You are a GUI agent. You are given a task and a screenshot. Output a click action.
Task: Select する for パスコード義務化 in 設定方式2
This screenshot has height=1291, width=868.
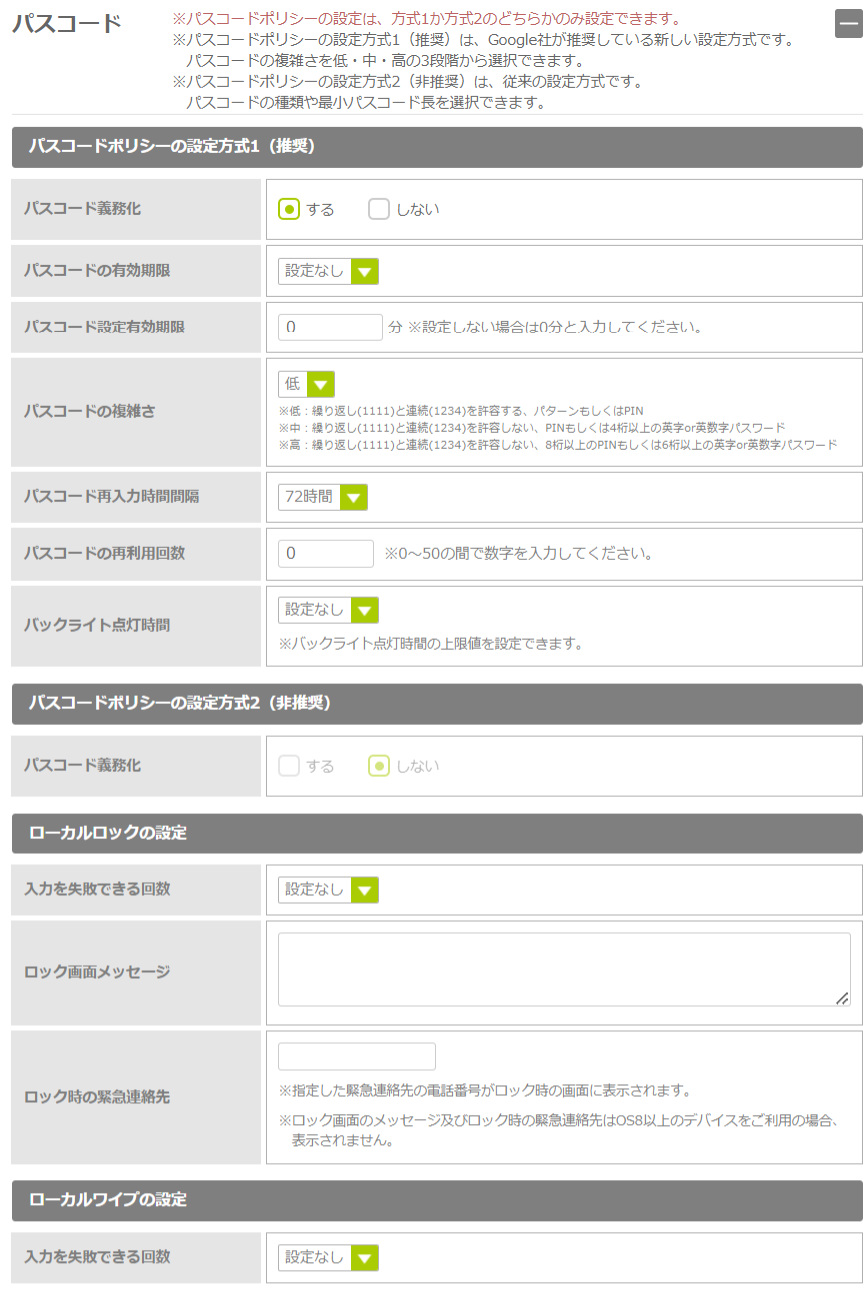288,766
